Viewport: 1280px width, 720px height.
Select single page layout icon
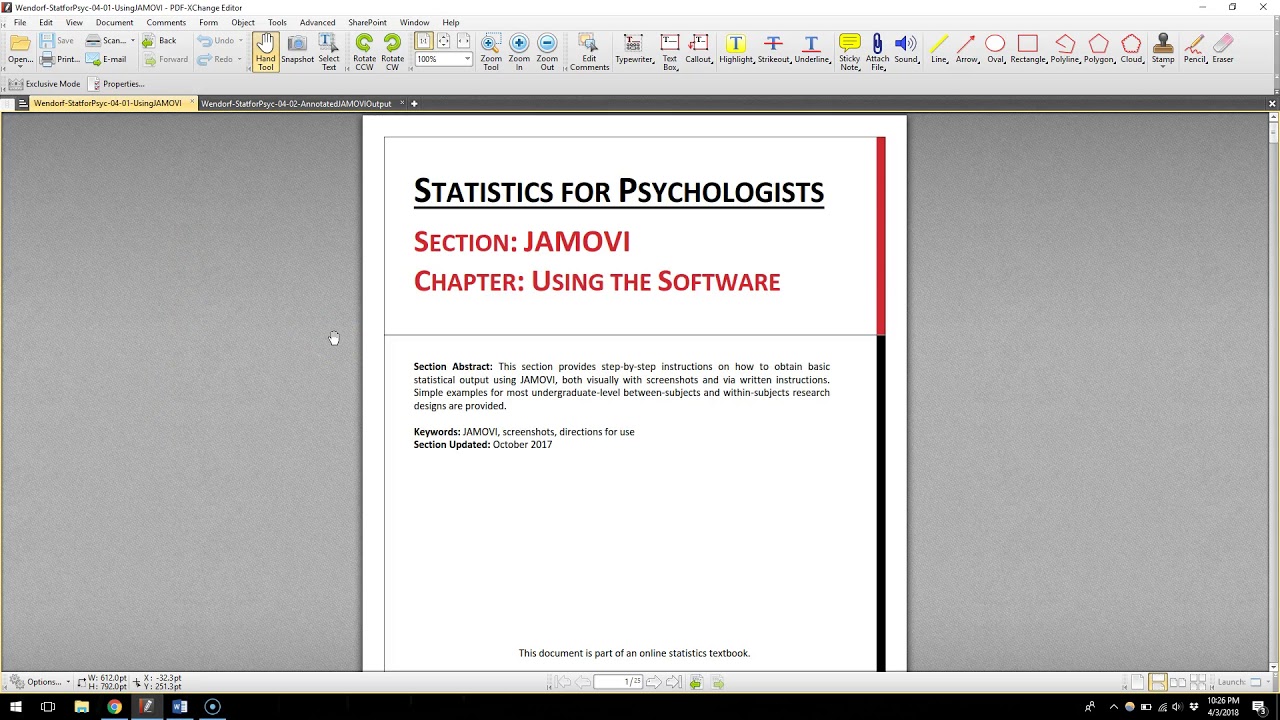1137,682
